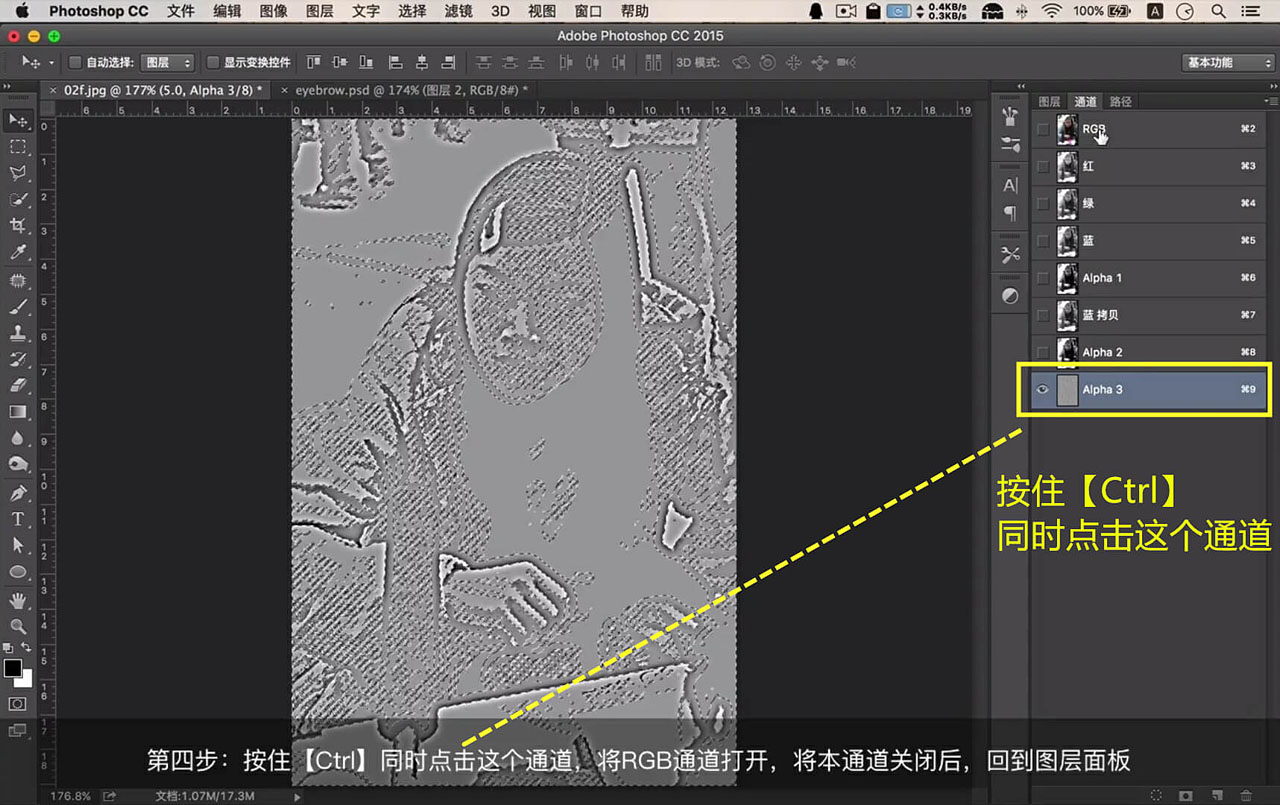The width and height of the screenshot is (1280, 805).
Task: Select the Eraser tool
Action: click(x=17, y=385)
